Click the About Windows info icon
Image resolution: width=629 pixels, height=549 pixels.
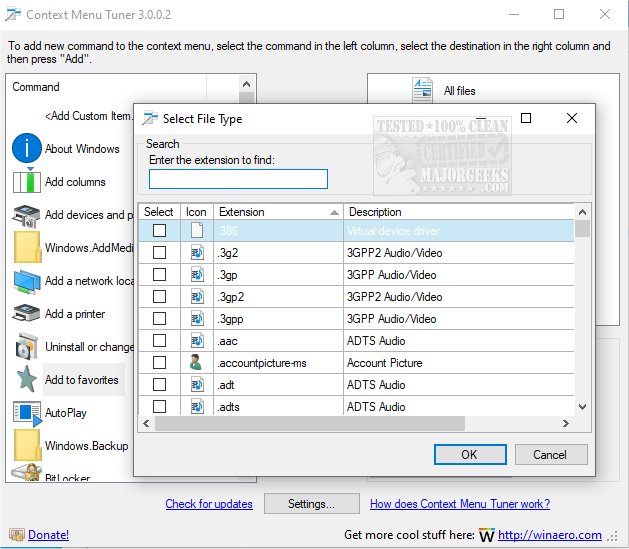point(26,149)
